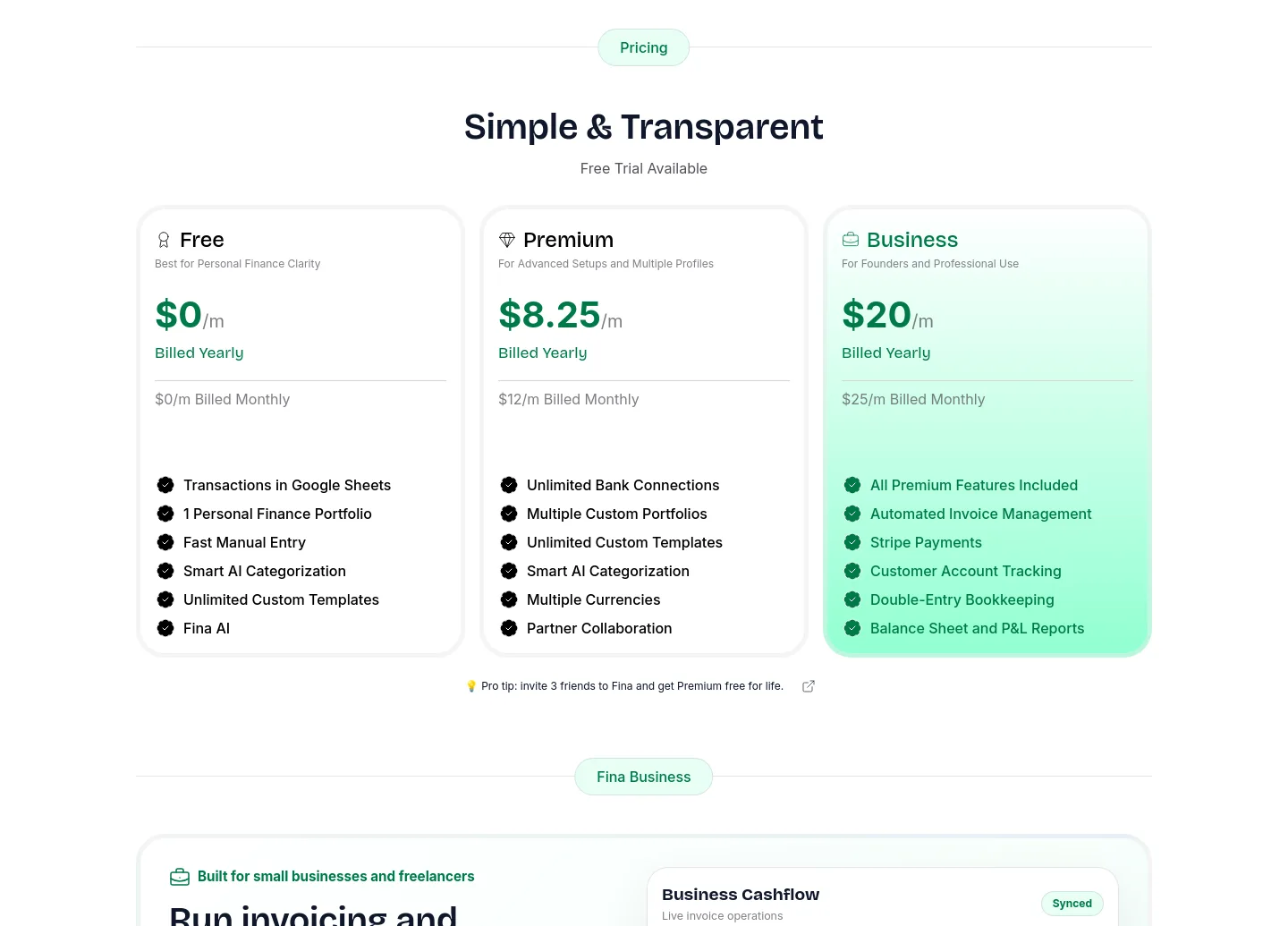Click the Synced status badge
This screenshot has height=926, width=1288.
tap(1072, 904)
